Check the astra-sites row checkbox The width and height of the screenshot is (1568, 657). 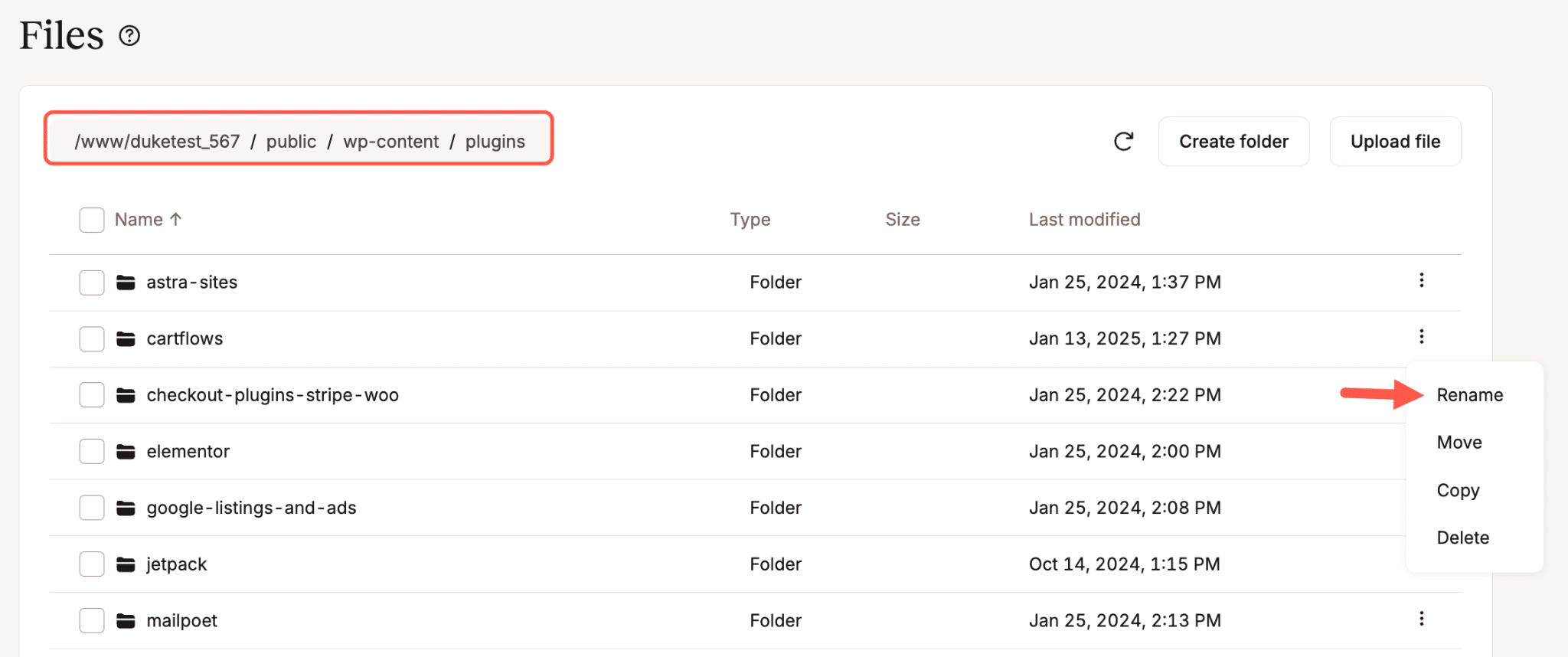[x=92, y=283]
